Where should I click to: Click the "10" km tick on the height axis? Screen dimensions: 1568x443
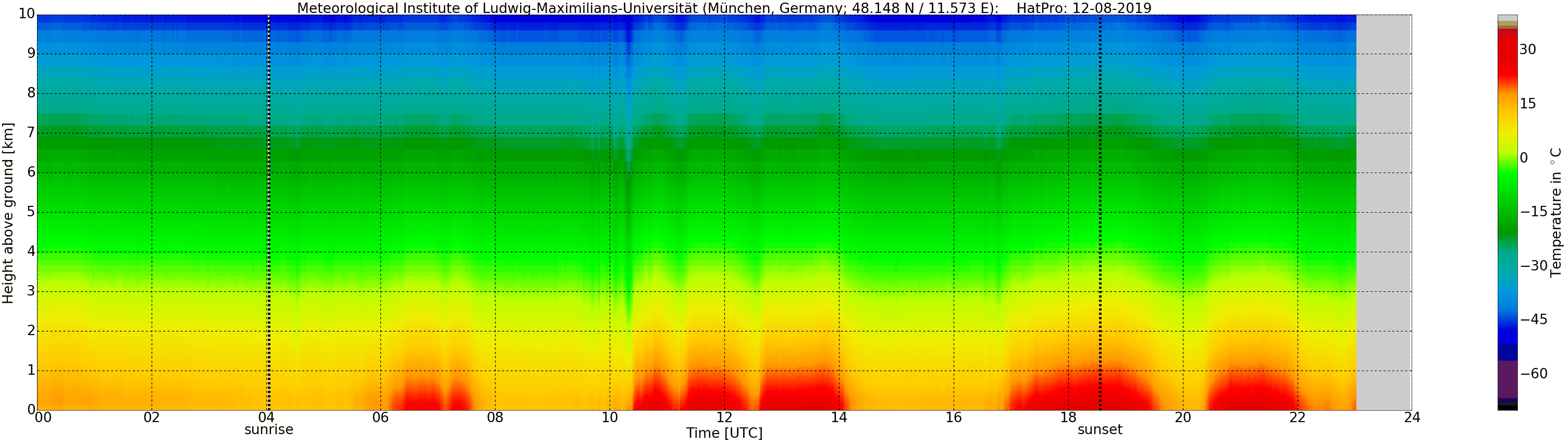[x=27, y=14]
